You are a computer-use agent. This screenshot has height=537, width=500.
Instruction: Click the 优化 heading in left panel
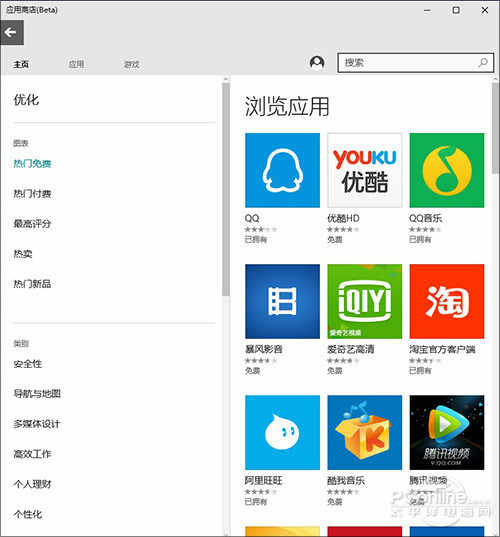26,100
